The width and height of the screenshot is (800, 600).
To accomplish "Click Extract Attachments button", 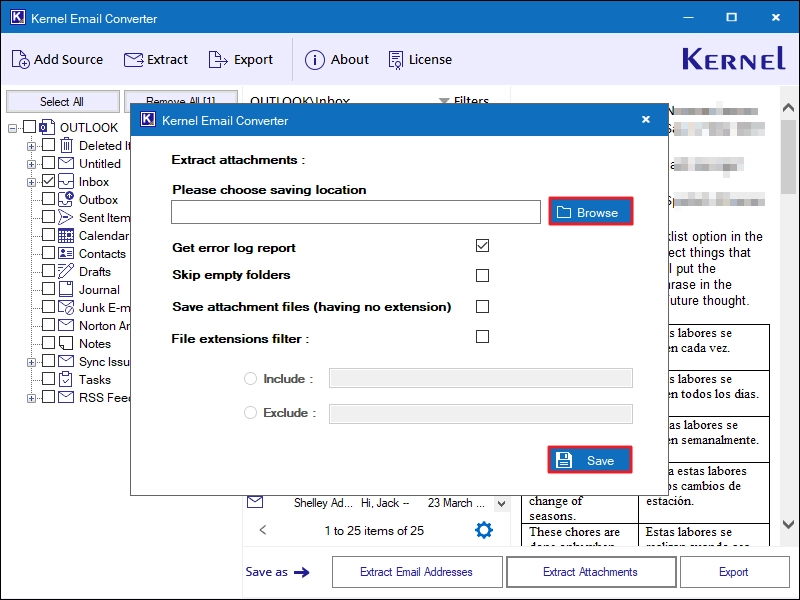I will (590, 572).
